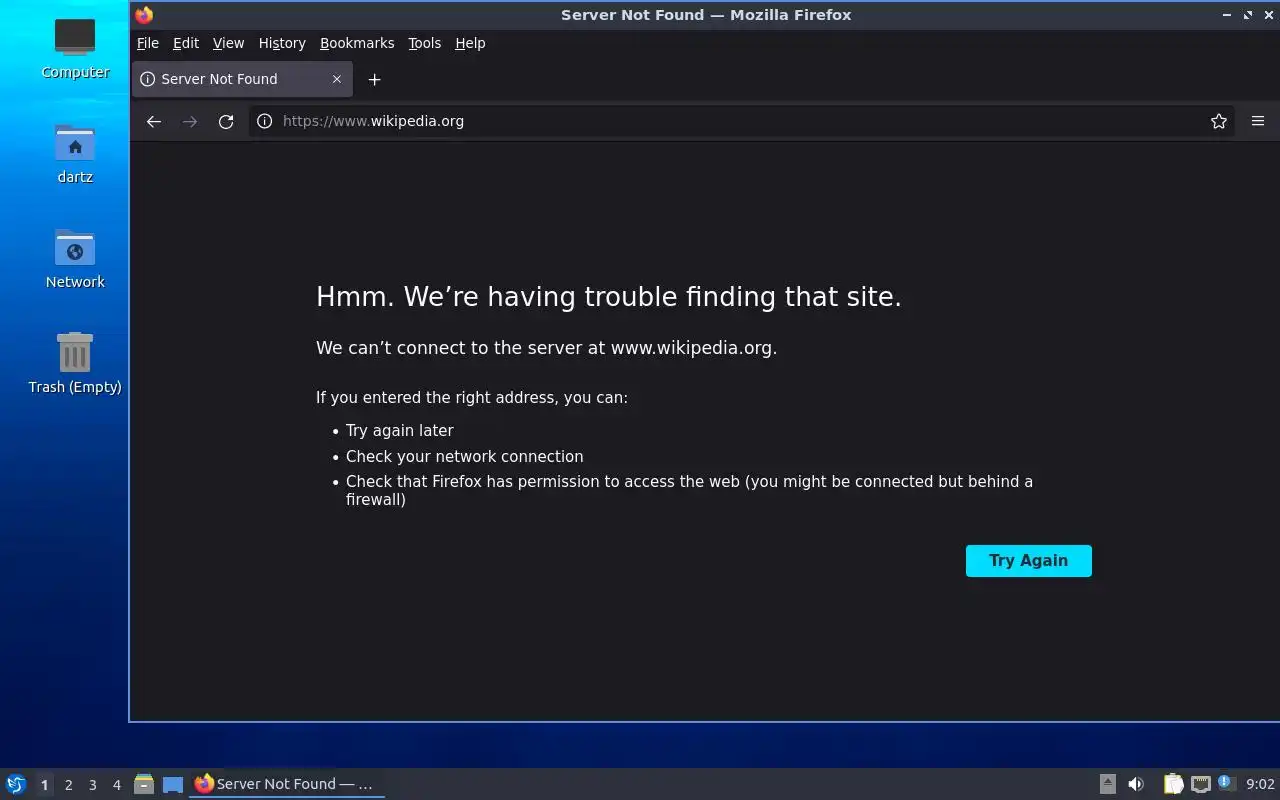
Task: Open site information icon in address bar
Action: coord(264,121)
